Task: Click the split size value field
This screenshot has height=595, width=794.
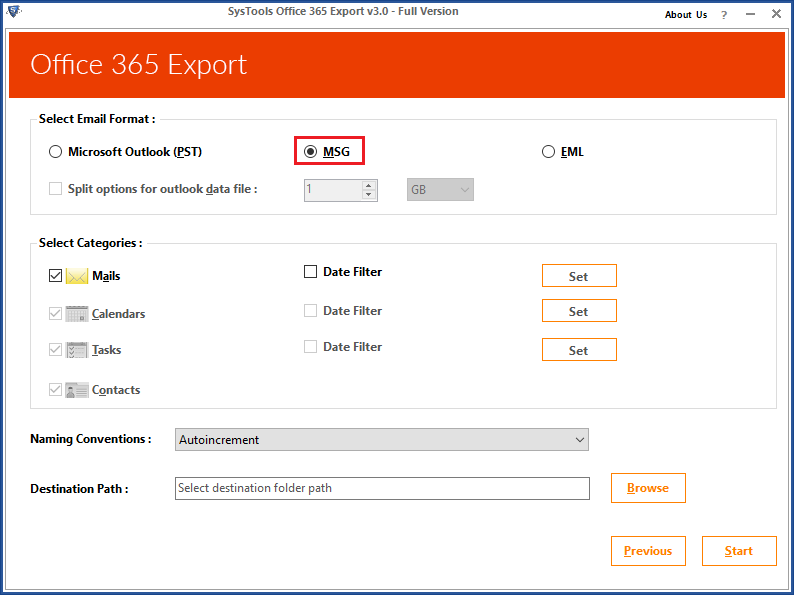Action: 333,190
